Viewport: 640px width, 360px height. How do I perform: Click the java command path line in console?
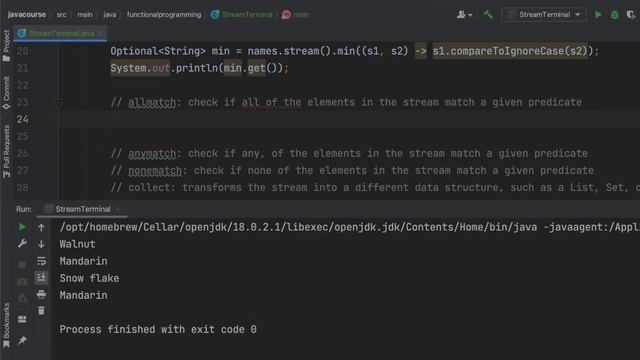coord(349,227)
